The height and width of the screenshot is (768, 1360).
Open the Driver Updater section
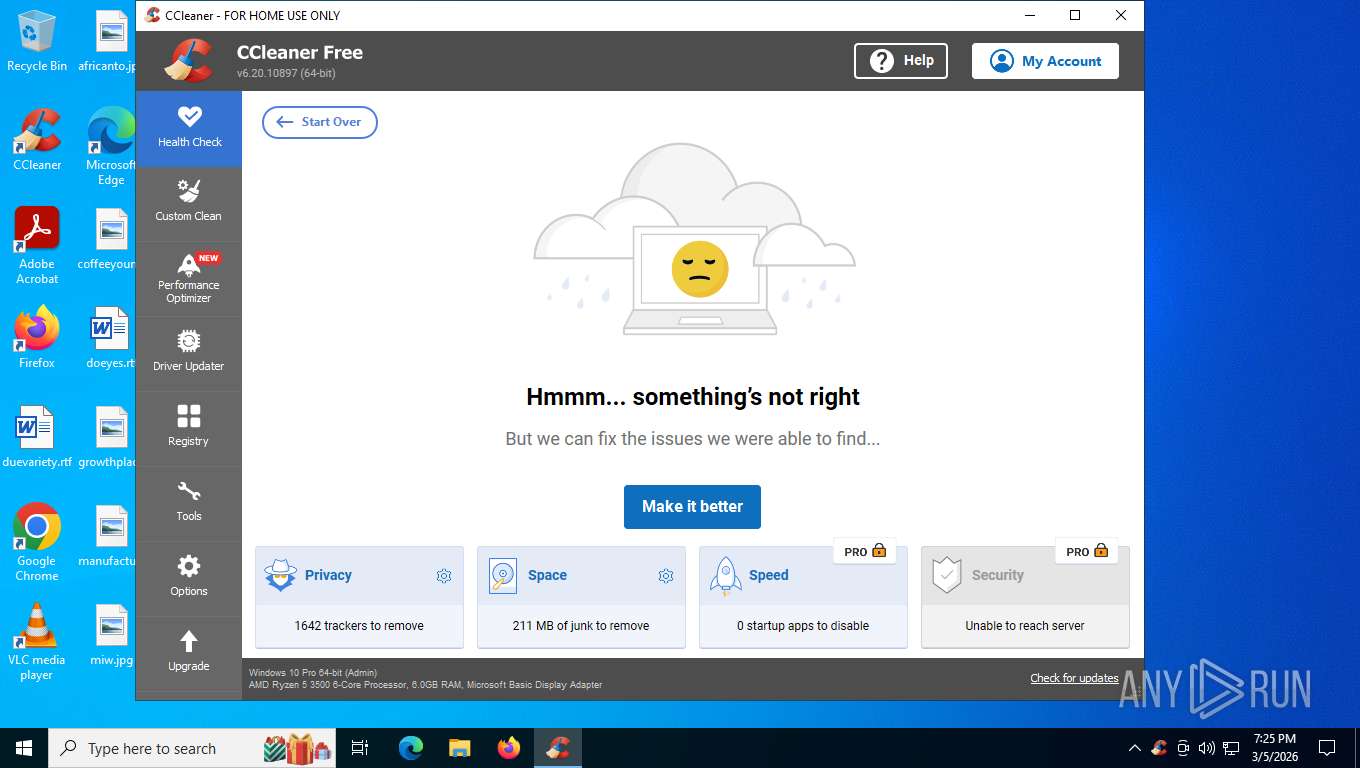coord(189,353)
